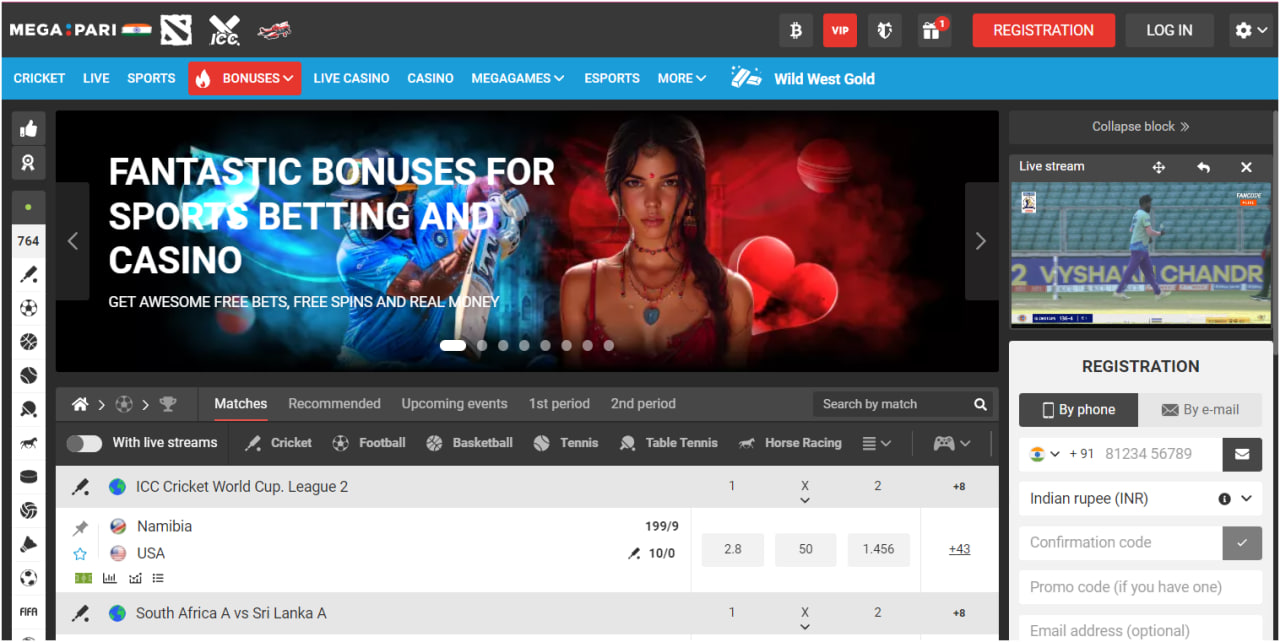Open the settings gear dropdown

click(1250, 30)
